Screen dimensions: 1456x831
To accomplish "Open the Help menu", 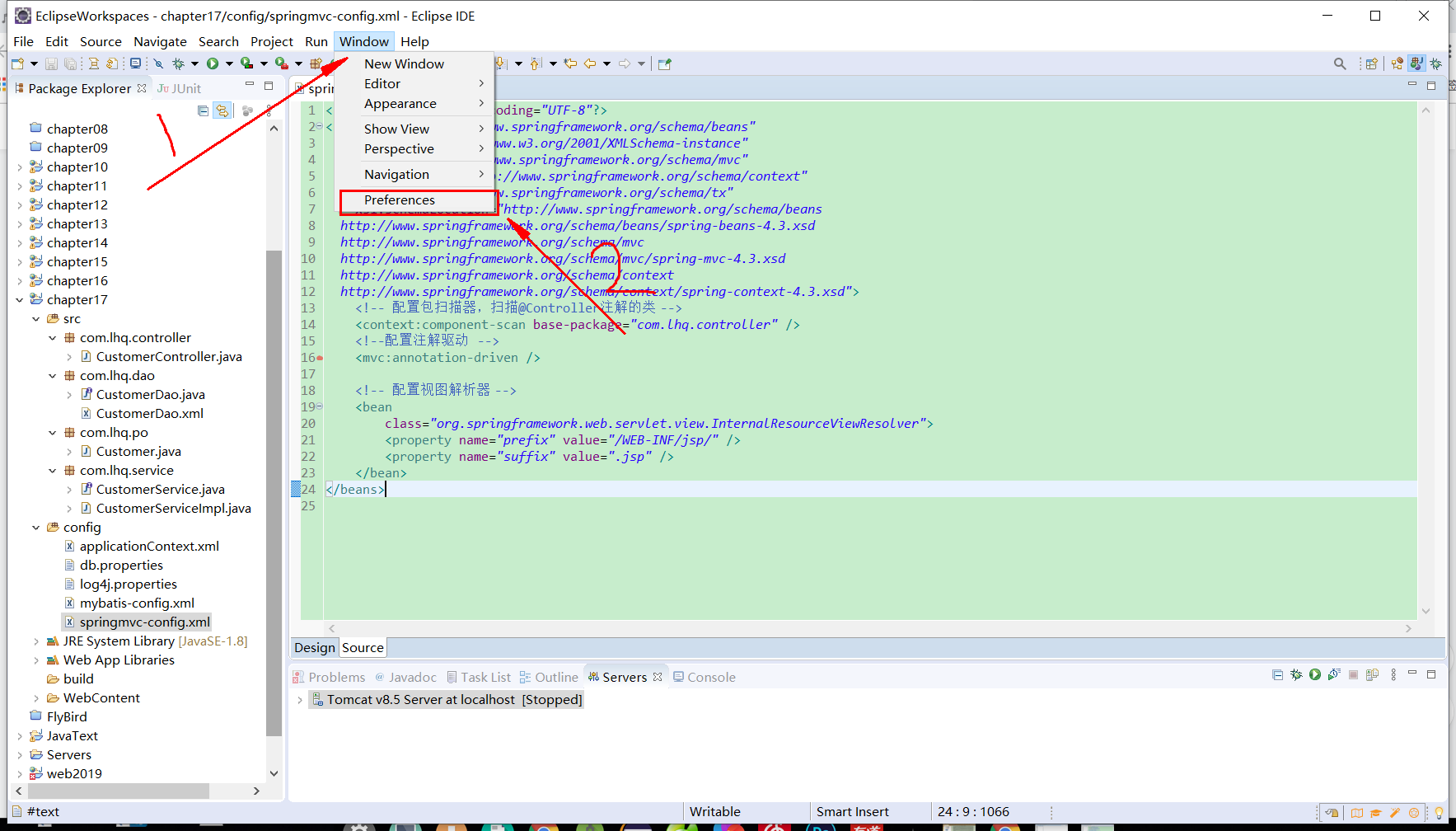I will coord(414,41).
